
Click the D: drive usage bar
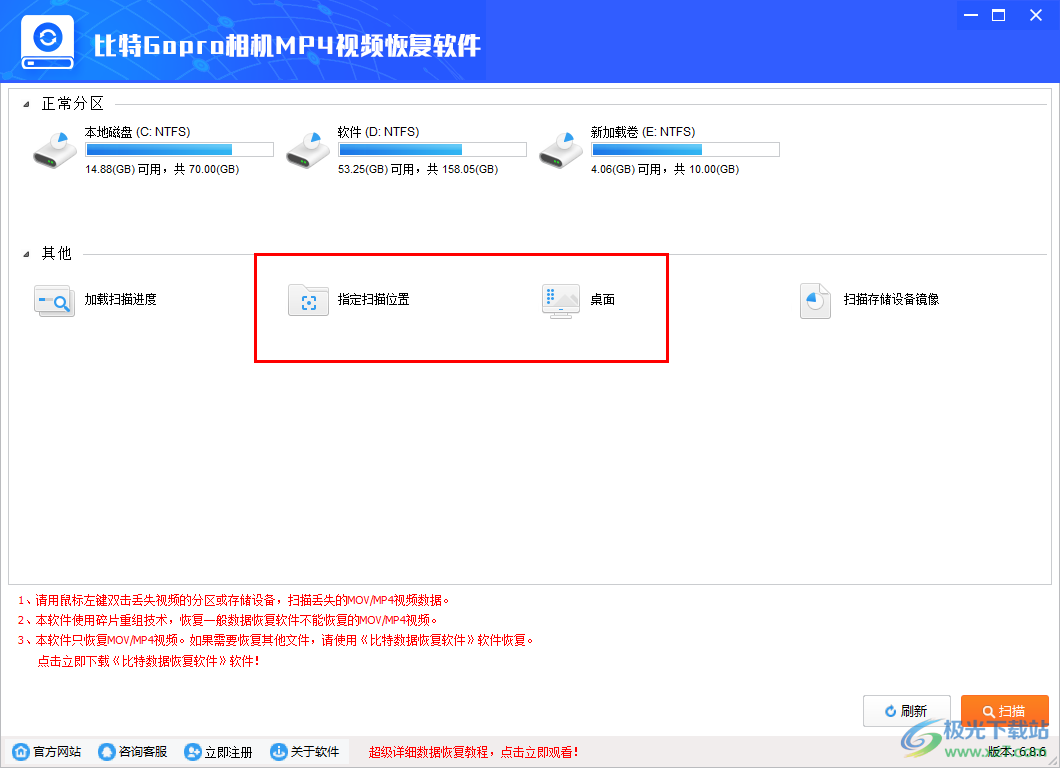(x=432, y=149)
